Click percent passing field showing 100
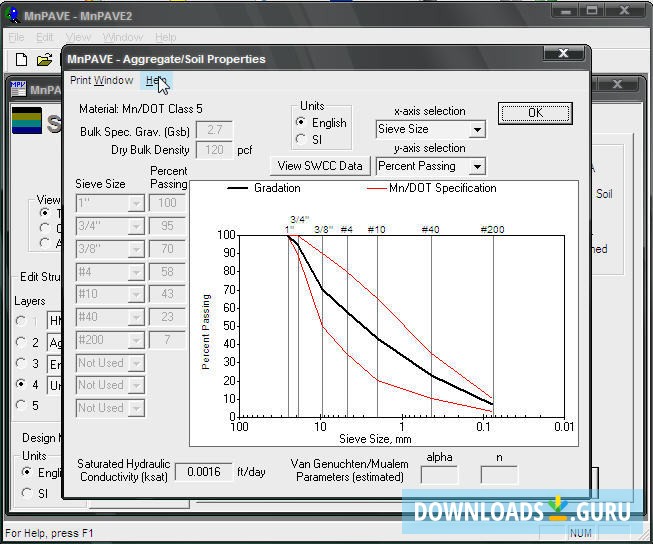This screenshot has width=653, height=544. pyautogui.click(x=167, y=203)
